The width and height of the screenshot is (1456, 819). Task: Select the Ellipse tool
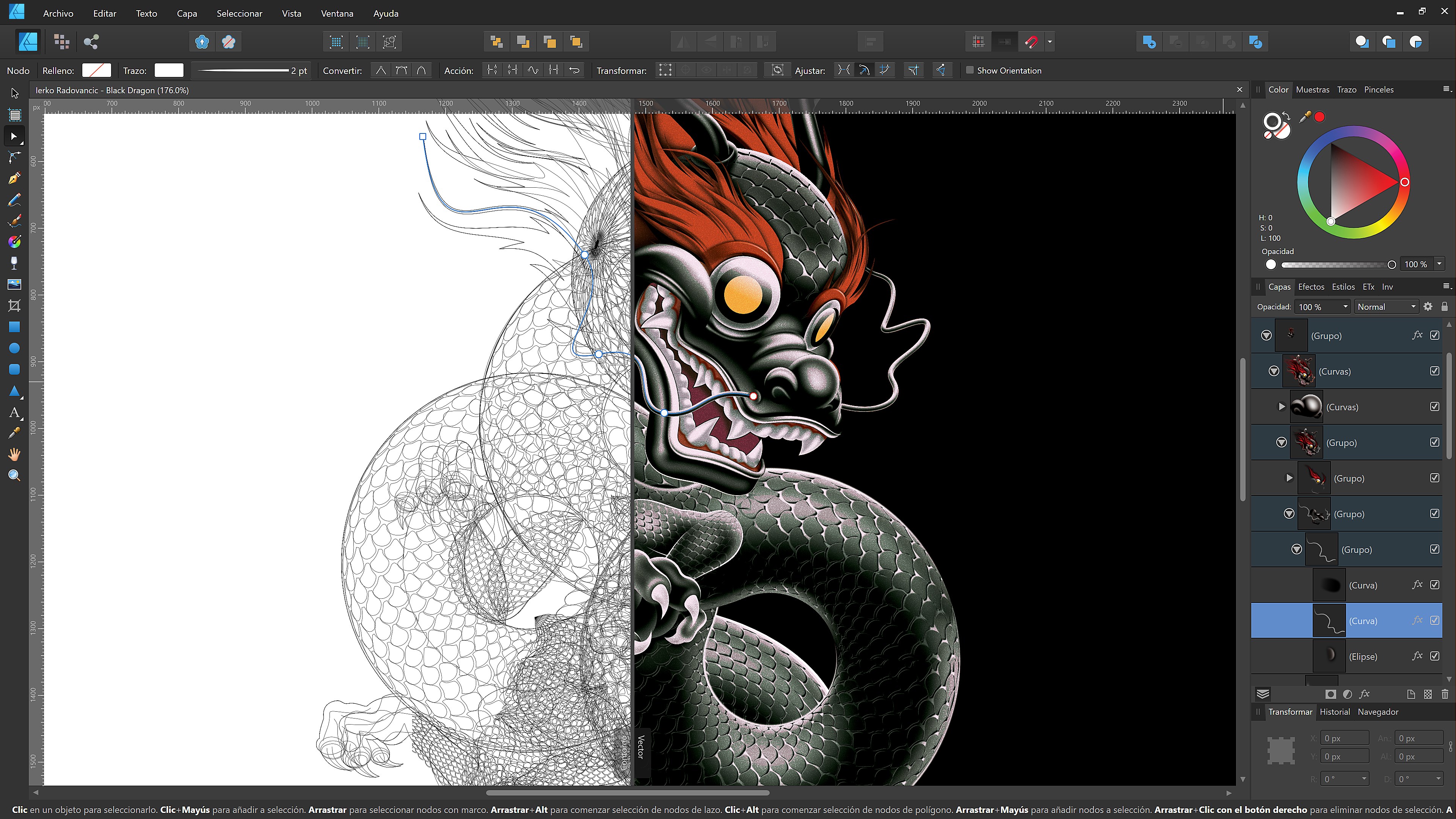(14, 348)
